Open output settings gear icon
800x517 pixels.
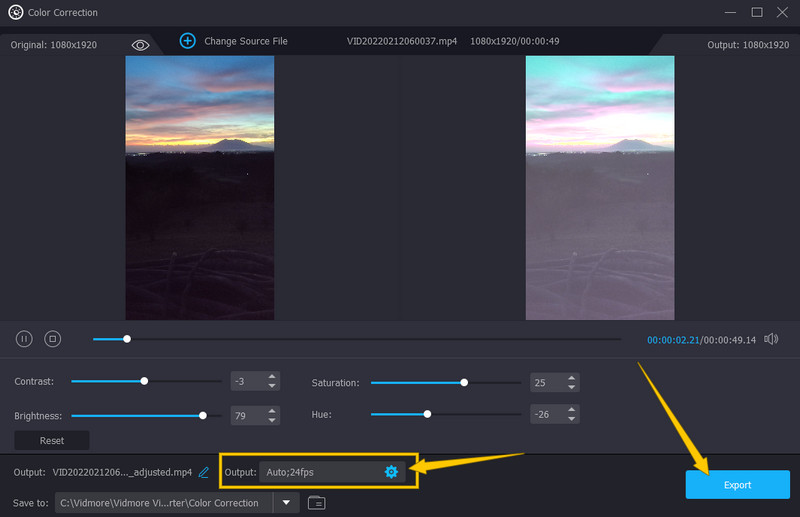391,472
